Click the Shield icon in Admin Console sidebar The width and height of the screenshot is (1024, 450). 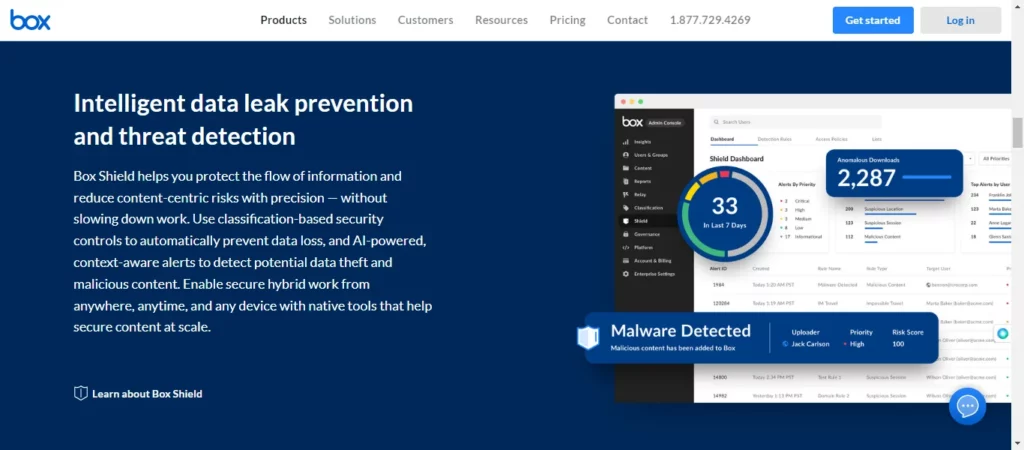(x=626, y=221)
